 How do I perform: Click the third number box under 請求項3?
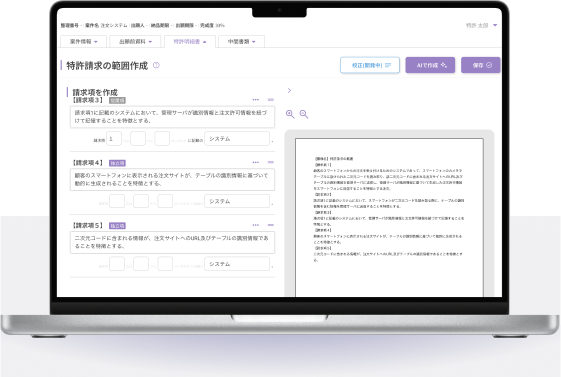coord(162,138)
